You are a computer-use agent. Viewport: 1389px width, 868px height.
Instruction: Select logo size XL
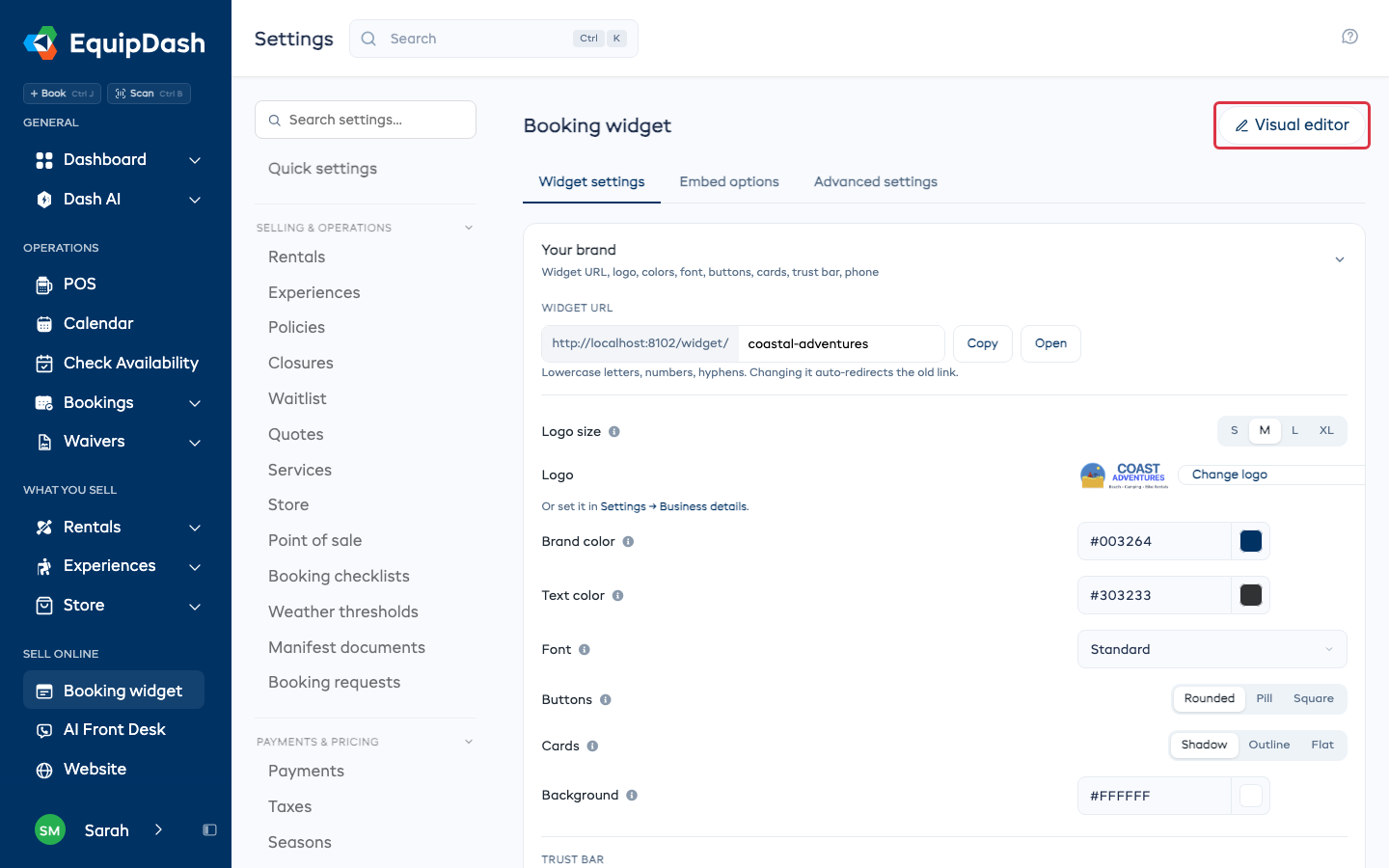[x=1326, y=431]
